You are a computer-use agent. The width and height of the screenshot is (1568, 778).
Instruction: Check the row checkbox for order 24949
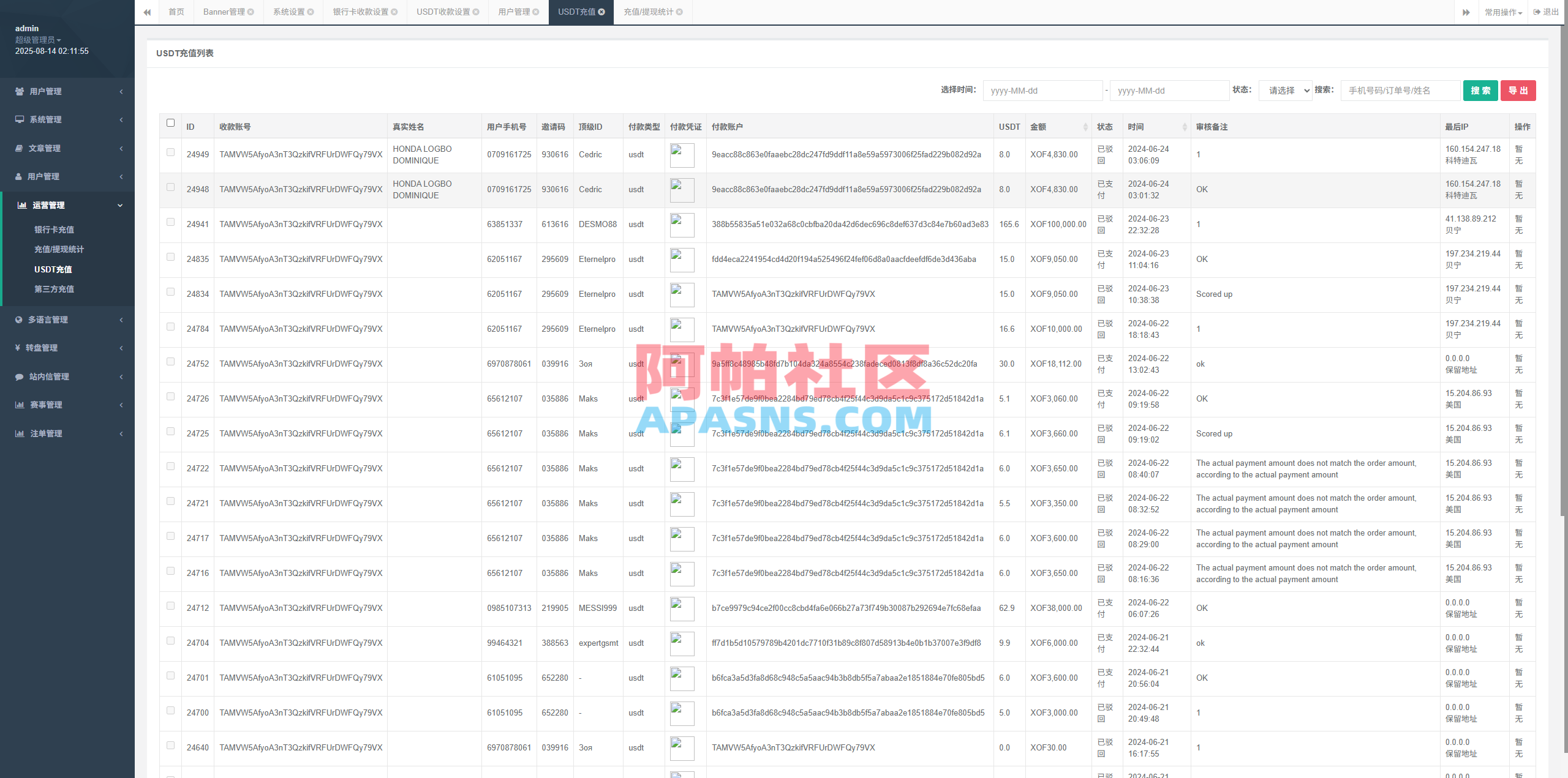point(170,151)
